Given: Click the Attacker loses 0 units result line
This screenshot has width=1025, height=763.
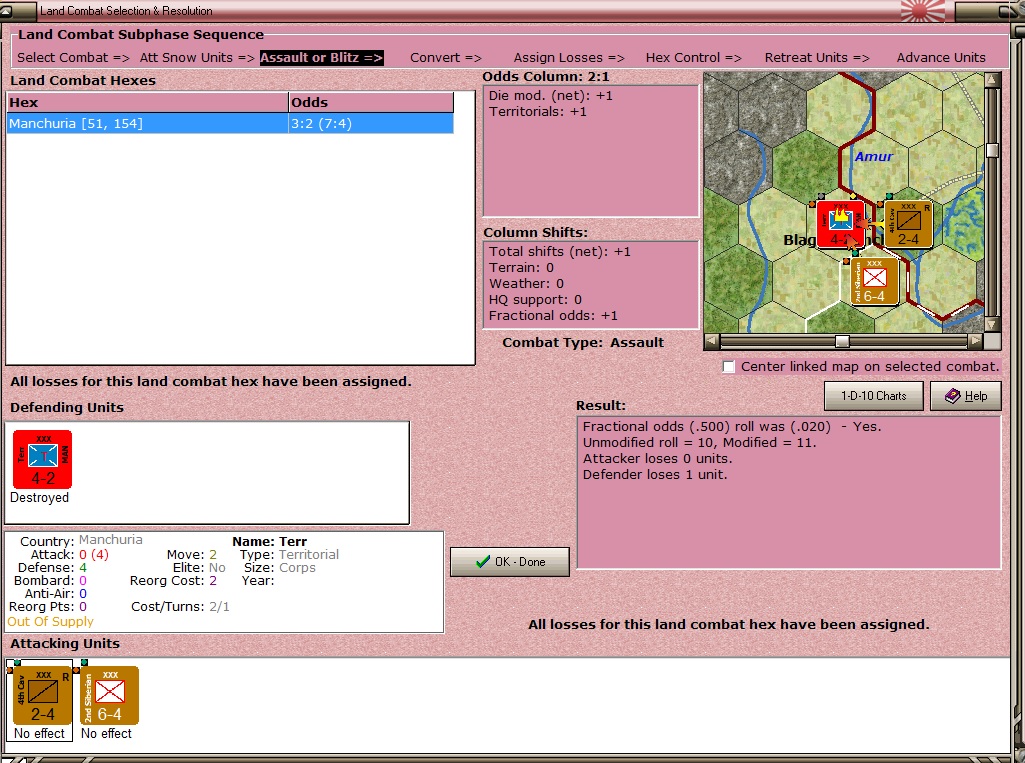Looking at the screenshot, I should tap(658, 458).
